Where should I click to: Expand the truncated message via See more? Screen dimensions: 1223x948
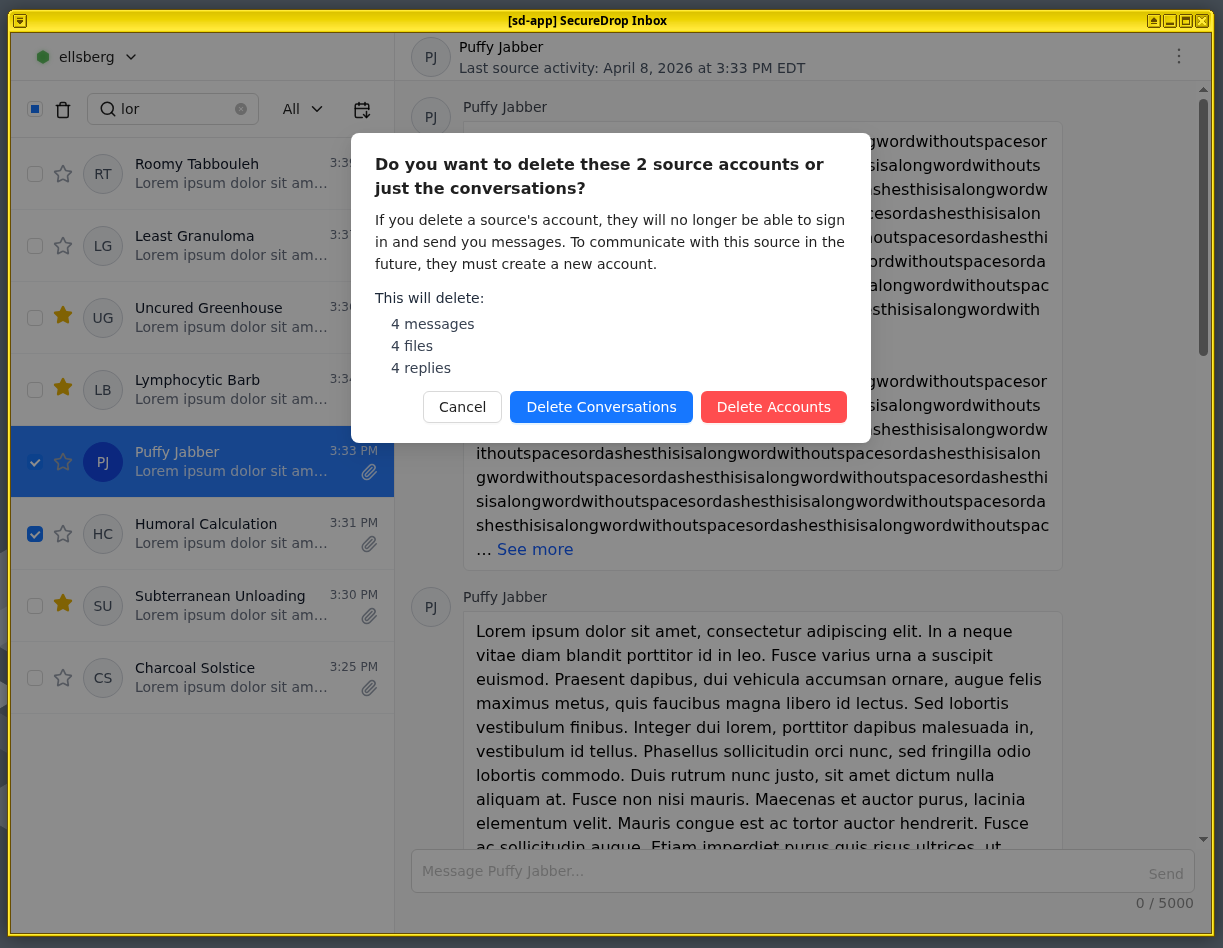[535, 549]
